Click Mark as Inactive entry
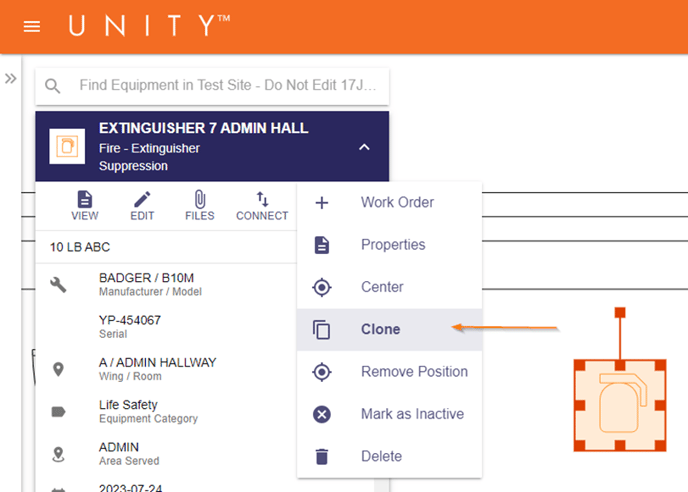Image resolution: width=688 pixels, height=492 pixels. click(x=390, y=414)
